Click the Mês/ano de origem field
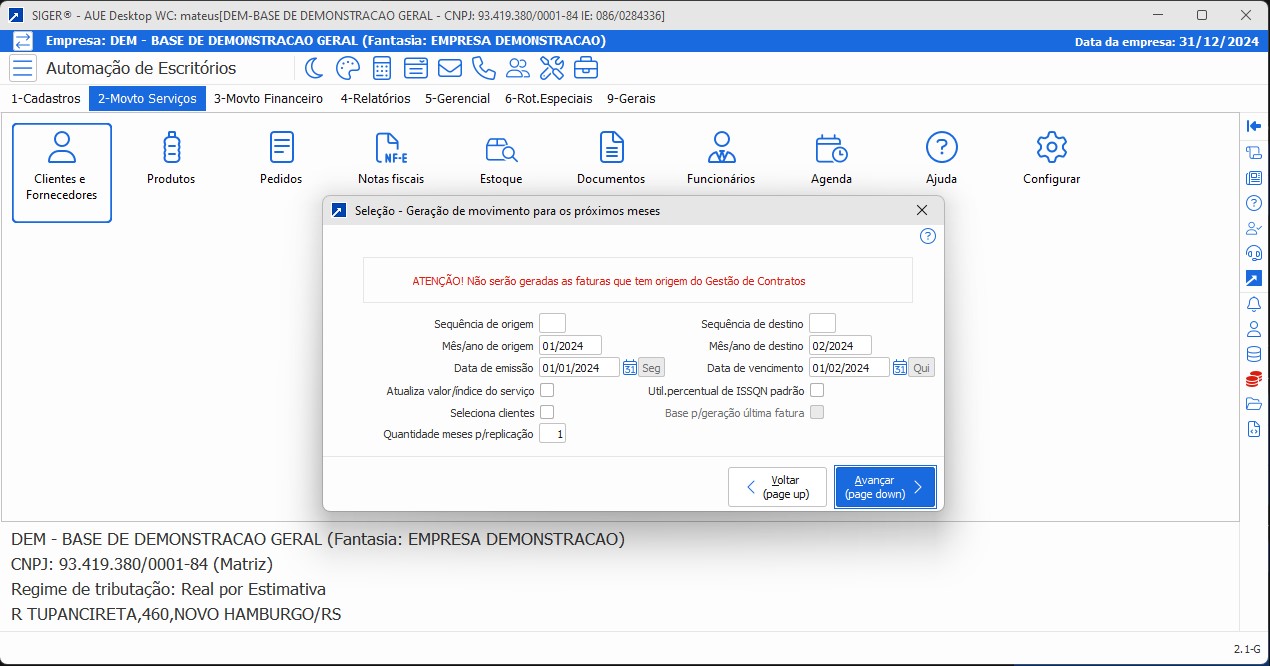This screenshot has width=1270, height=666. [x=570, y=346]
